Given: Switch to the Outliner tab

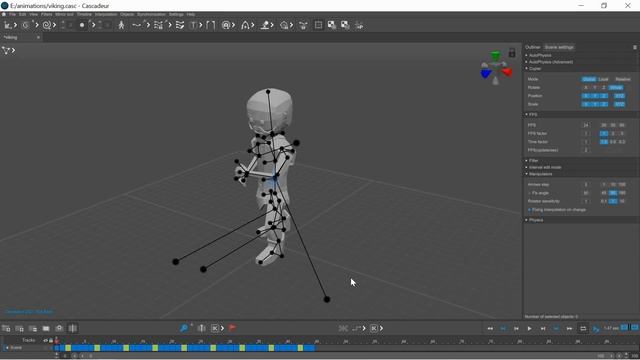Looking at the screenshot, I should coord(533,47).
